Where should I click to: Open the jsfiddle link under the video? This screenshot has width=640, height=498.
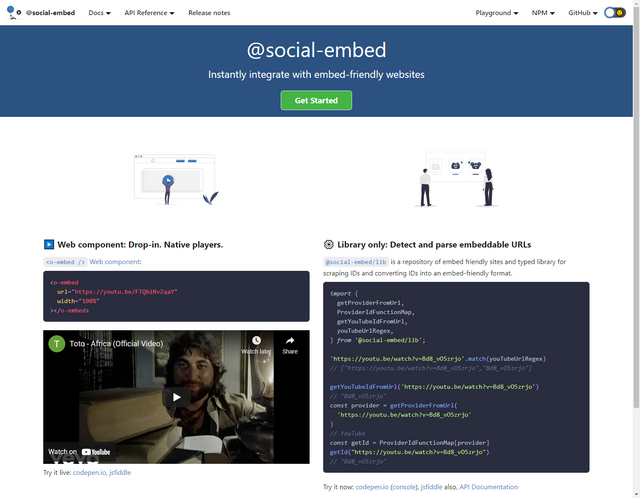[120, 472]
